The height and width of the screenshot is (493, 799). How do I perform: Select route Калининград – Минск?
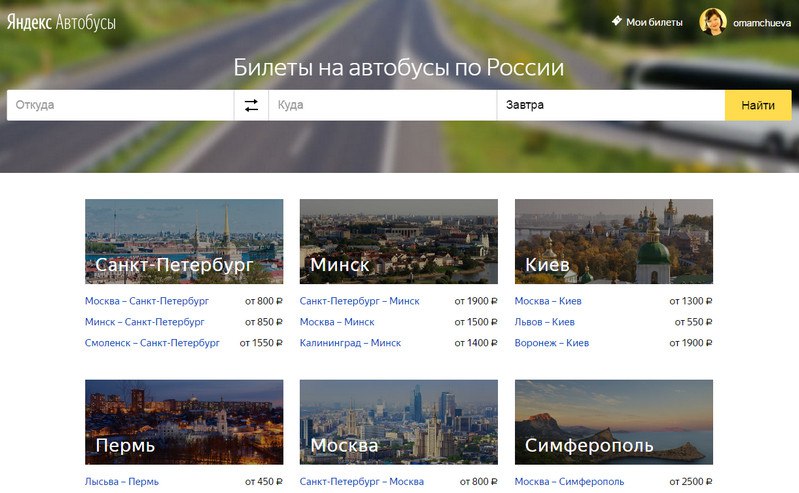click(351, 343)
